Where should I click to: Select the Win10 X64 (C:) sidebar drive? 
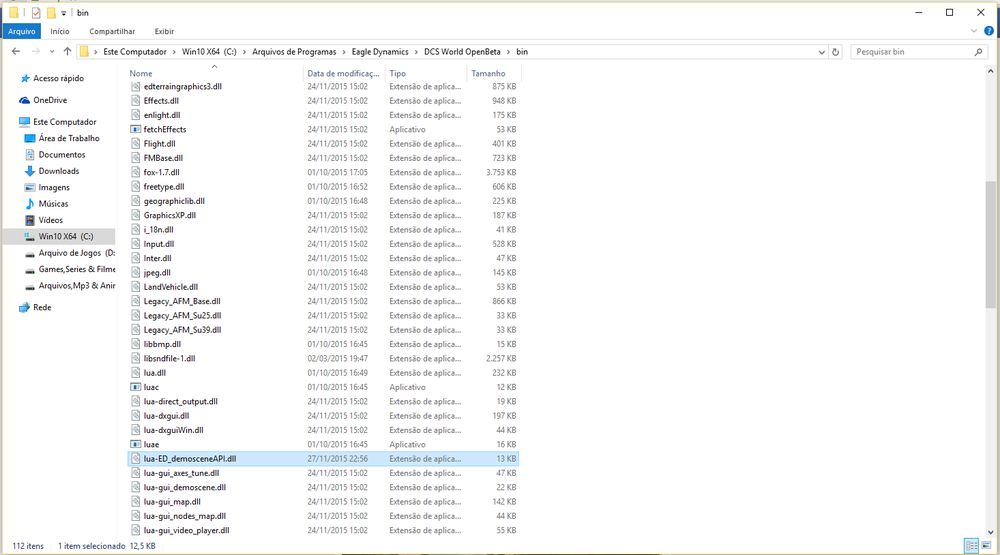(59, 237)
